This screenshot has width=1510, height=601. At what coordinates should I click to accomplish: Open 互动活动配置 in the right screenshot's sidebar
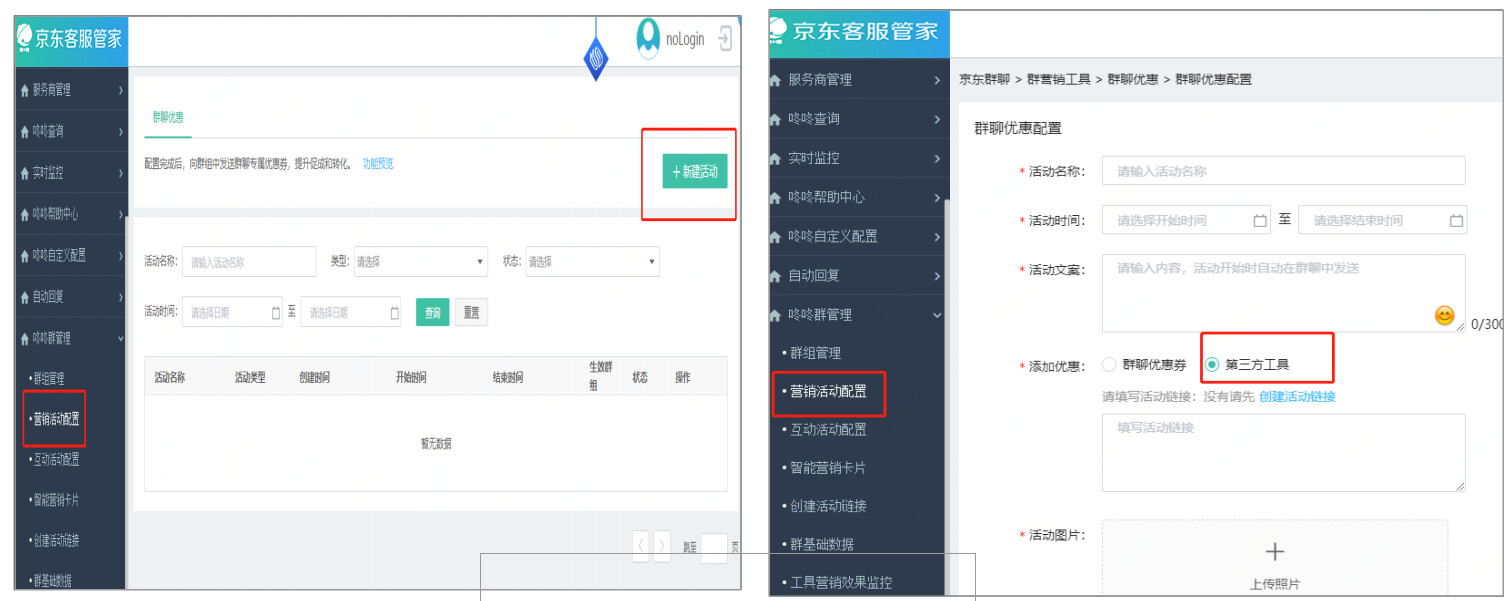click(828, 430)
